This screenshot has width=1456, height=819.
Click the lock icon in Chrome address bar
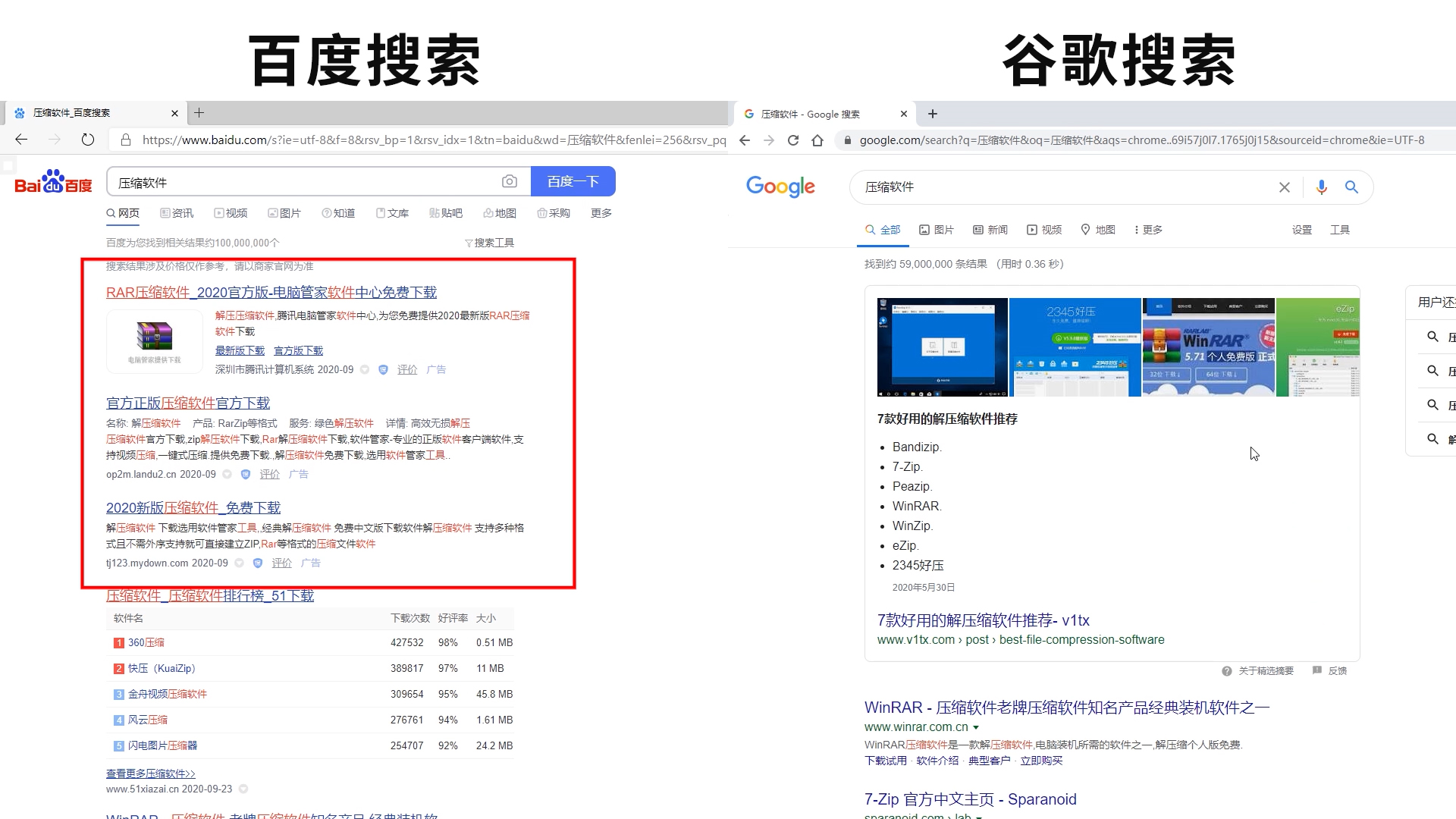[x=848, y=140]
